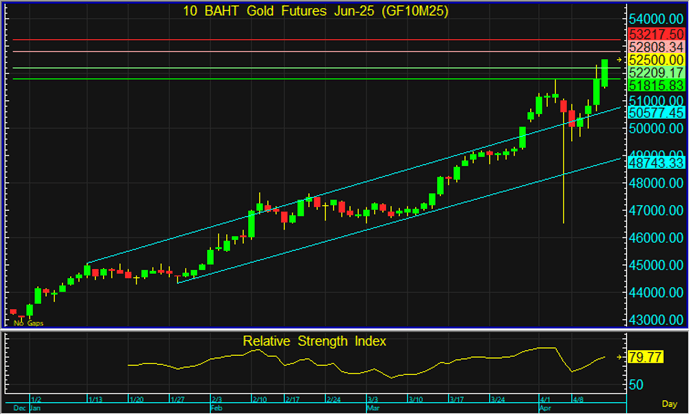Click the Relative Strength Index title

(314, 341)
